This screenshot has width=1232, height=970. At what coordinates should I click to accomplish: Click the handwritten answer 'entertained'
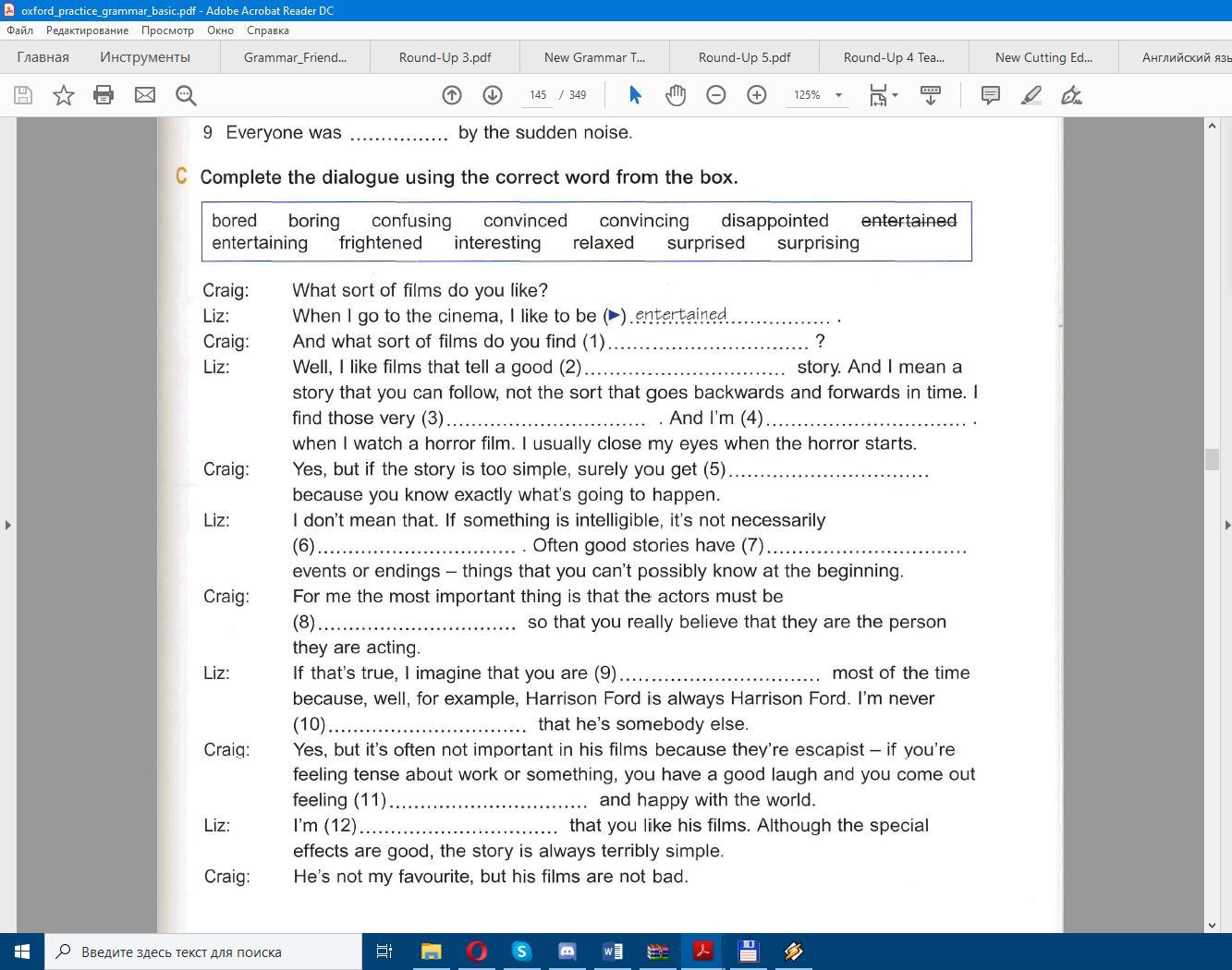pos(681,314)
